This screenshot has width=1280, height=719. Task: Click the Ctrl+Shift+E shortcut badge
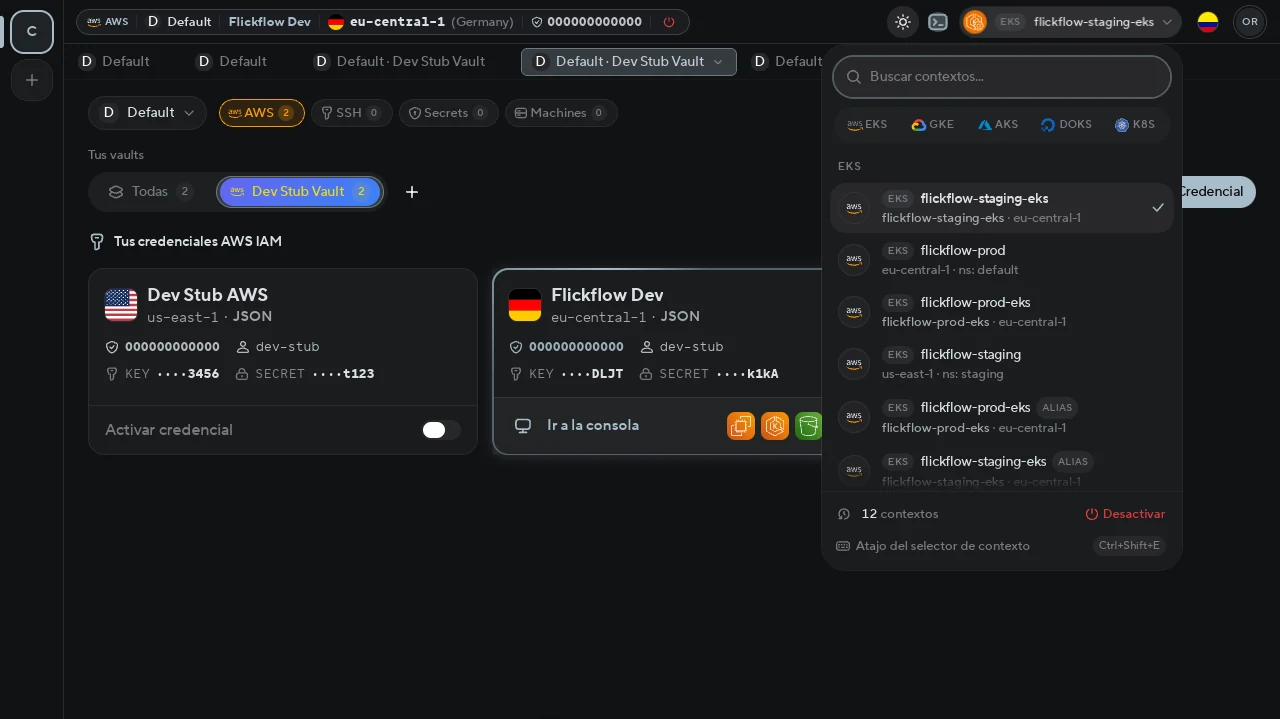pos(1129,546)
